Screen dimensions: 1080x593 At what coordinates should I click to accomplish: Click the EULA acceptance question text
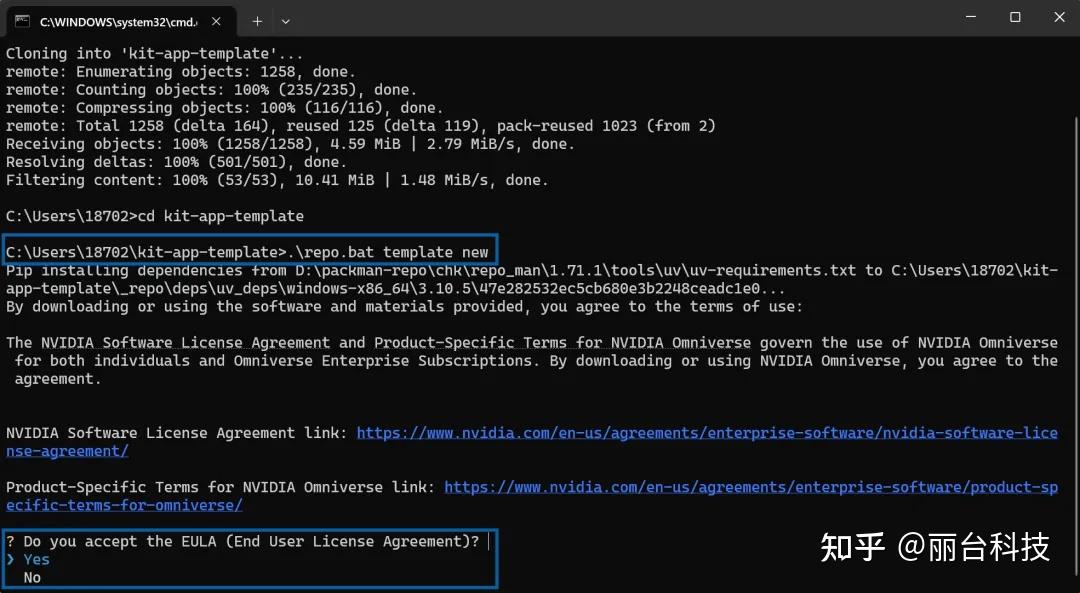pos(251,542)
